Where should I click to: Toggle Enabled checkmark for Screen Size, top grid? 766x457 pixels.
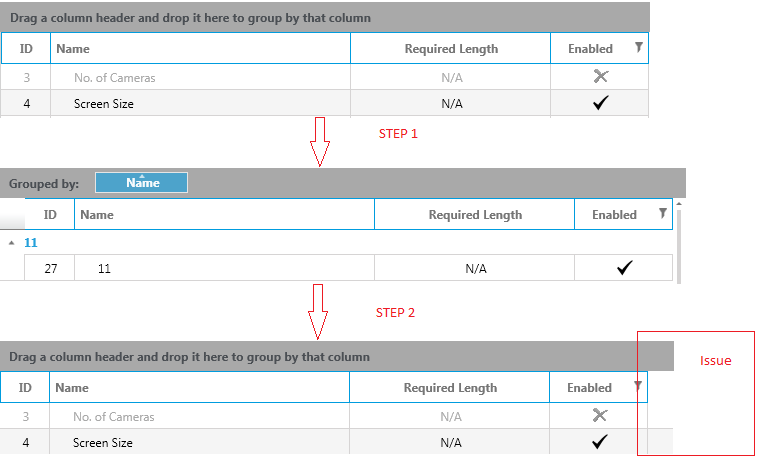pyautogui.click(x=601, y=103)
